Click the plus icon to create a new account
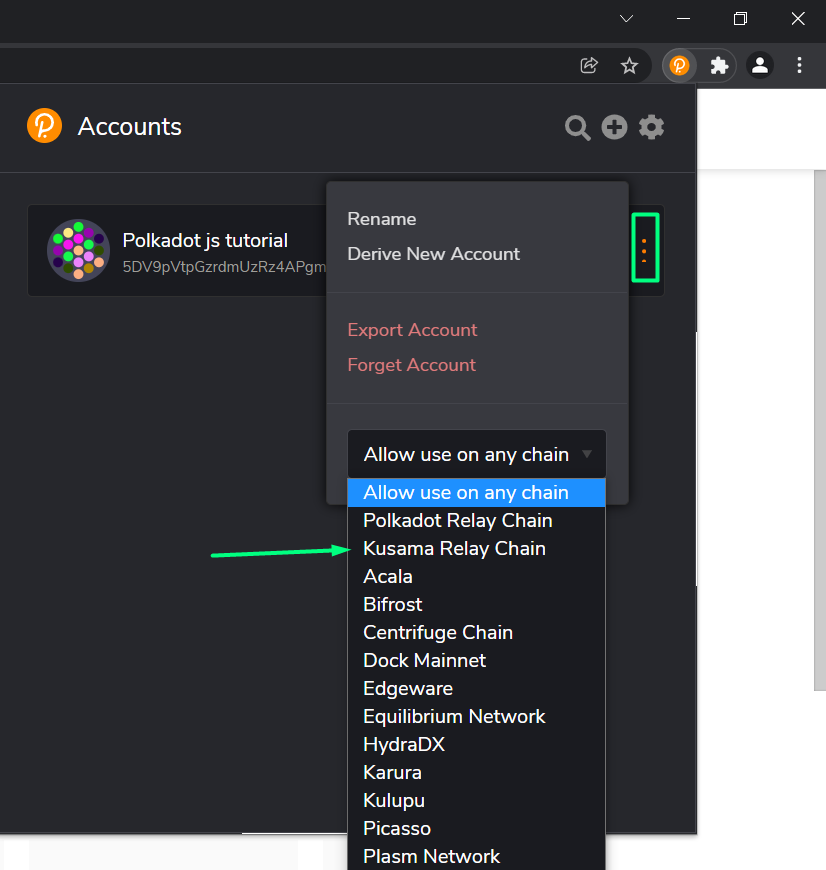This screenshot has width=826, height=870. [x=614, y=127]
